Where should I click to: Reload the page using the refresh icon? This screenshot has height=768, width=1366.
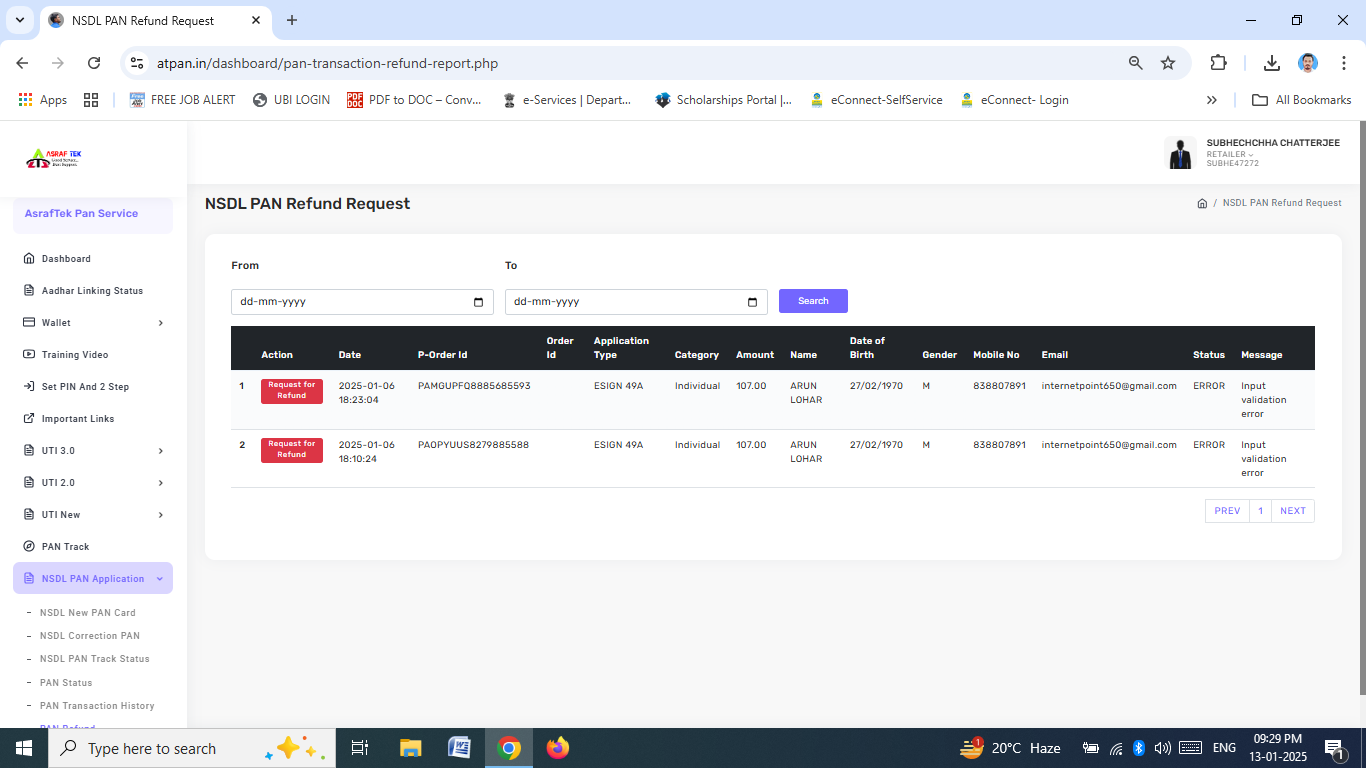94,63
